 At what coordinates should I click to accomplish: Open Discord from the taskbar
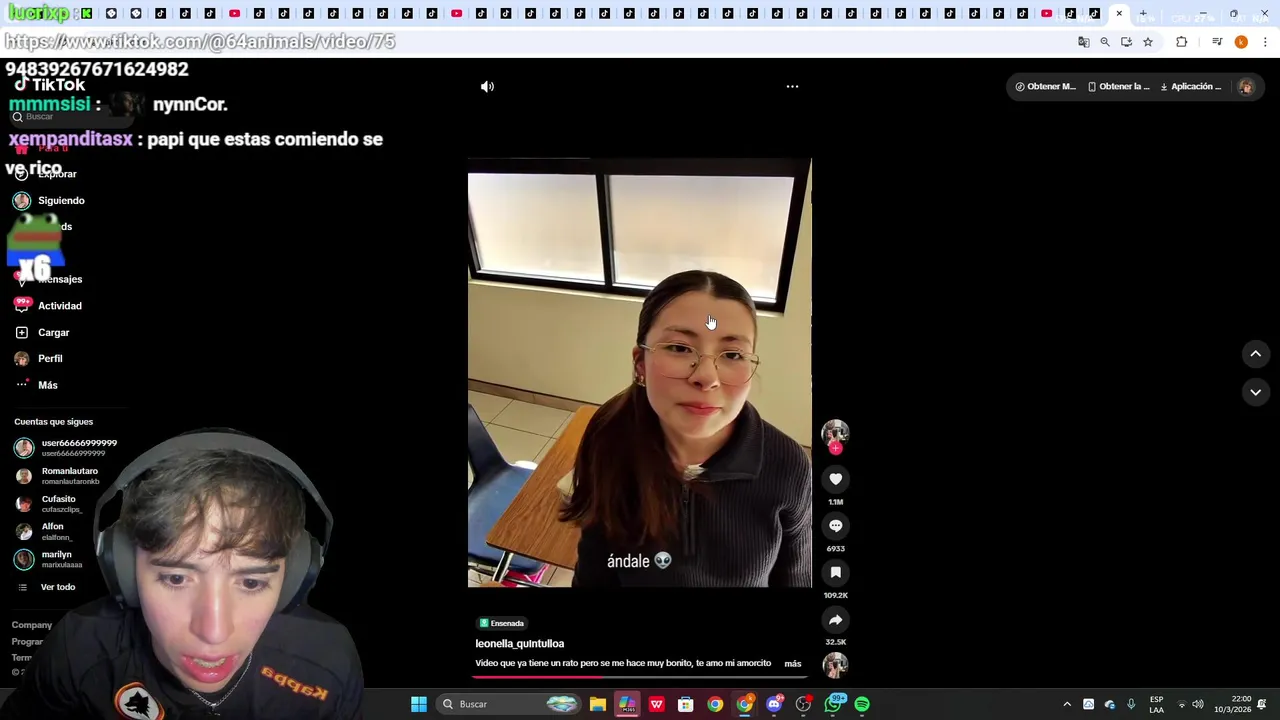click(774, 704)
